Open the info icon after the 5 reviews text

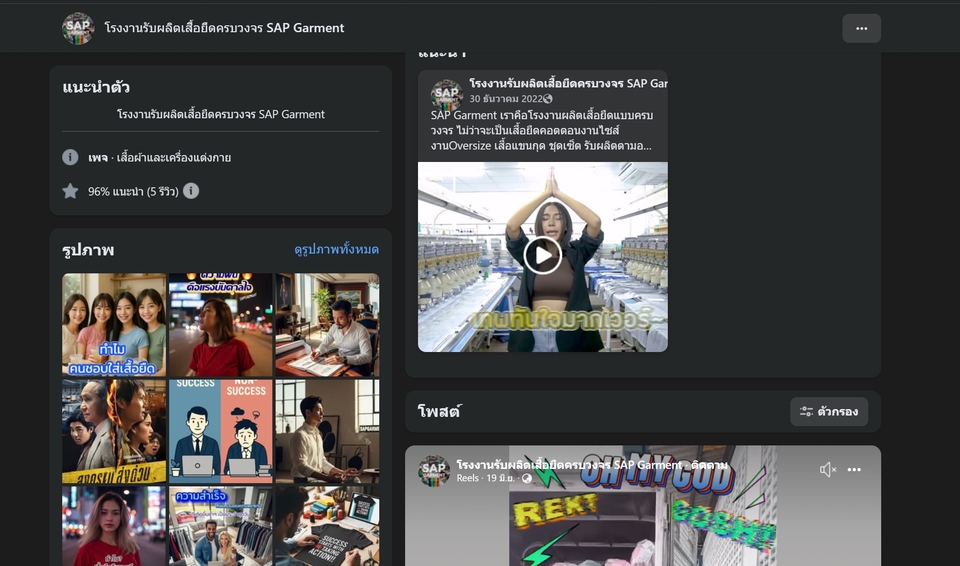pos(191,191)
